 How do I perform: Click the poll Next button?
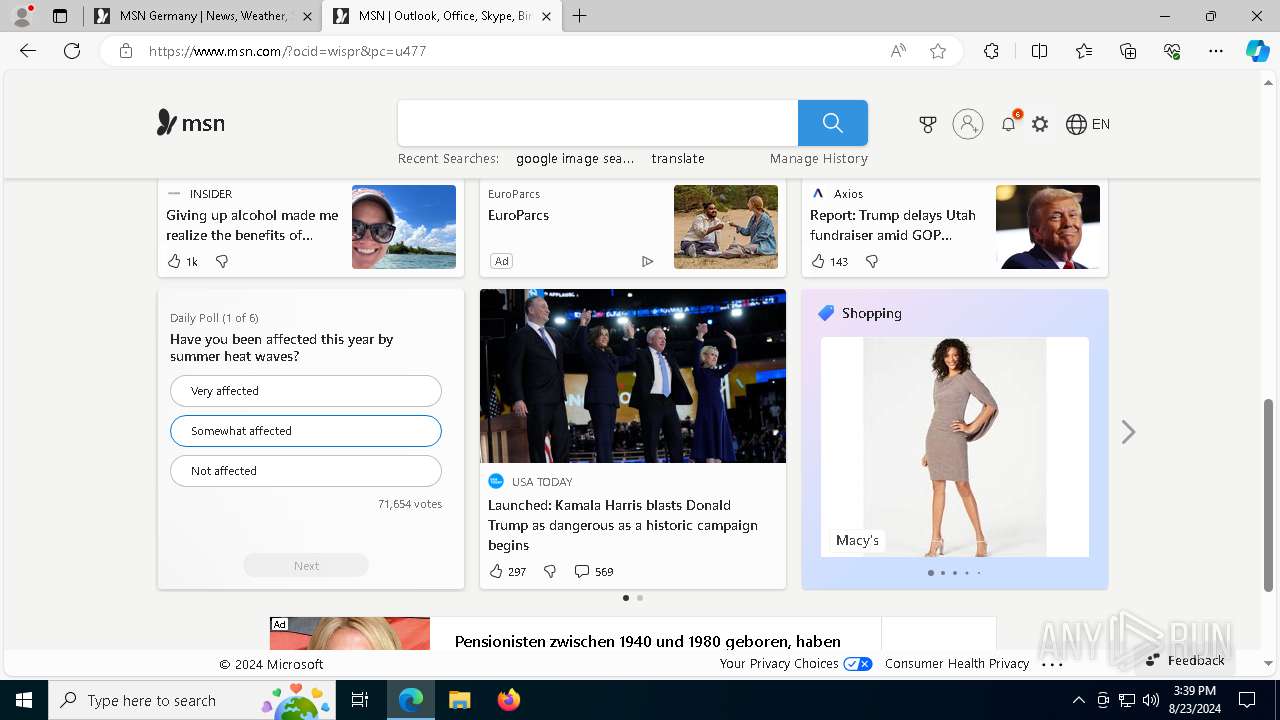[x=306, y=565]
